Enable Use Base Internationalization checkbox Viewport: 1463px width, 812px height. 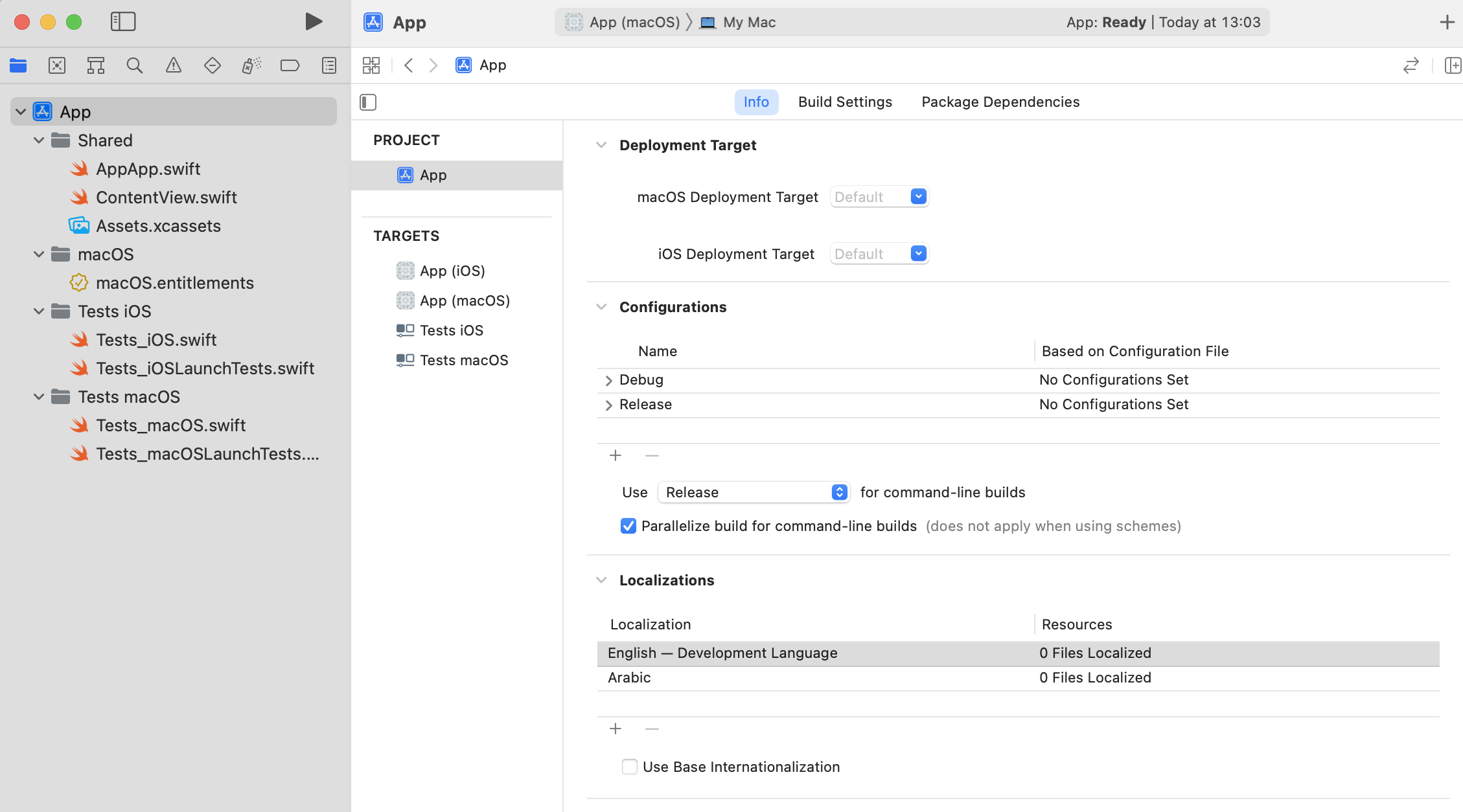(628, 766)
